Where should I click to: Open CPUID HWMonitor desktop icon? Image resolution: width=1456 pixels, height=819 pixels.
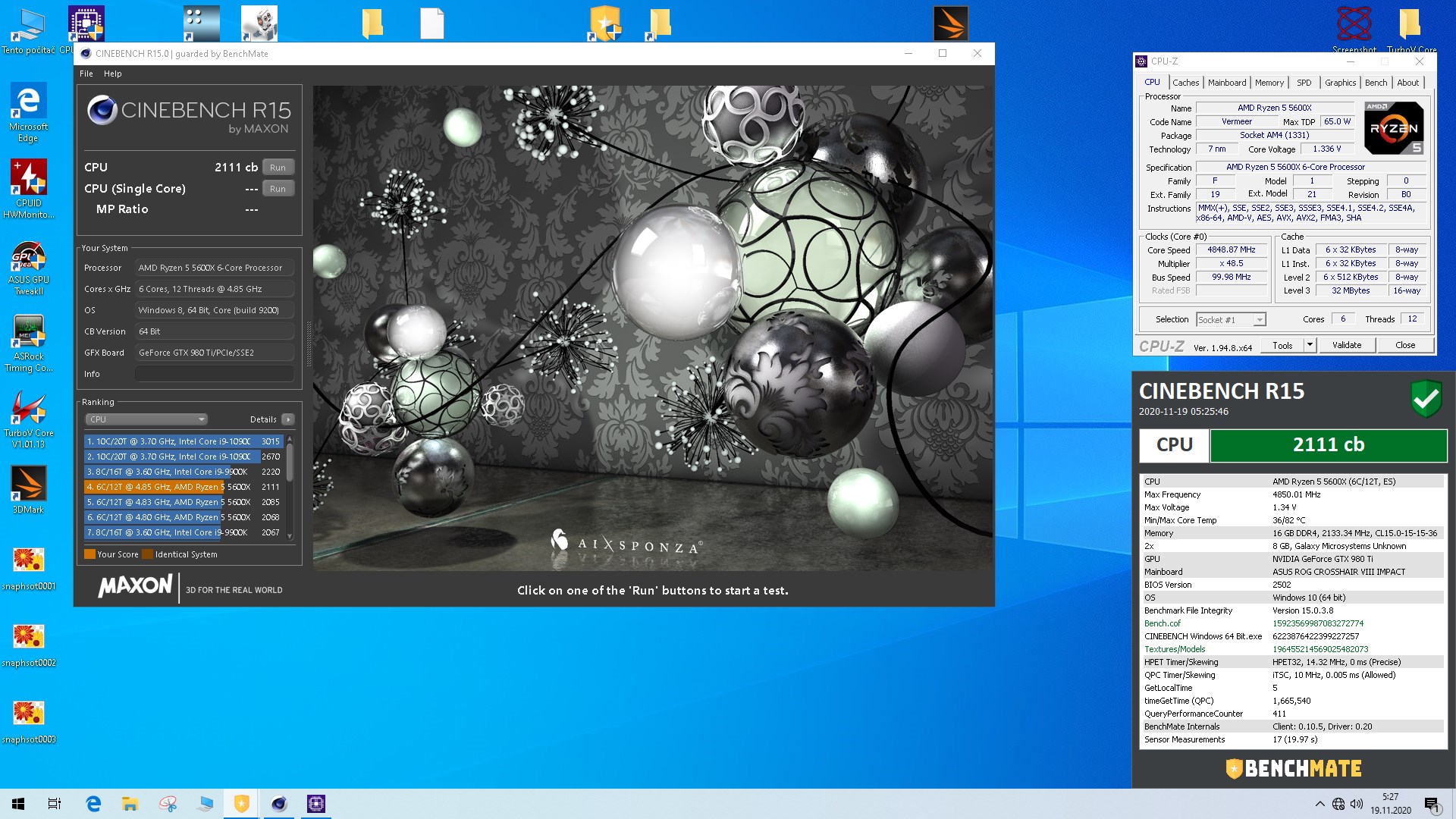(28, 189)
